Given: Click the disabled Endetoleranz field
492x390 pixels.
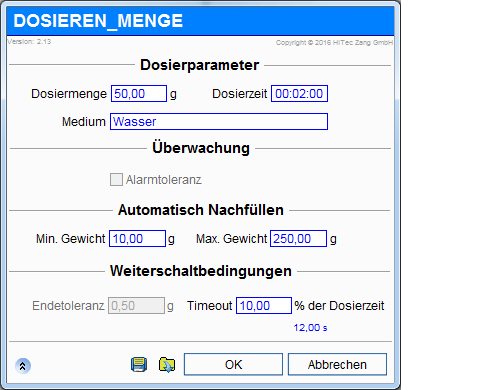Looking at the screenshot, I should (x=136, y=306).
